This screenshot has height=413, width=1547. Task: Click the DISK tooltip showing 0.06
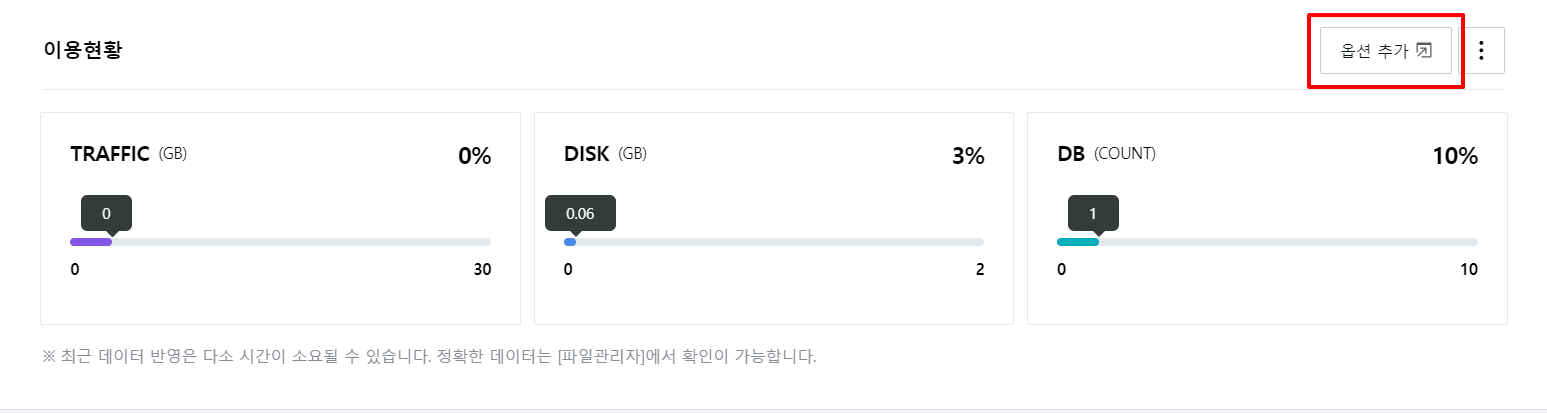(580, 214)
